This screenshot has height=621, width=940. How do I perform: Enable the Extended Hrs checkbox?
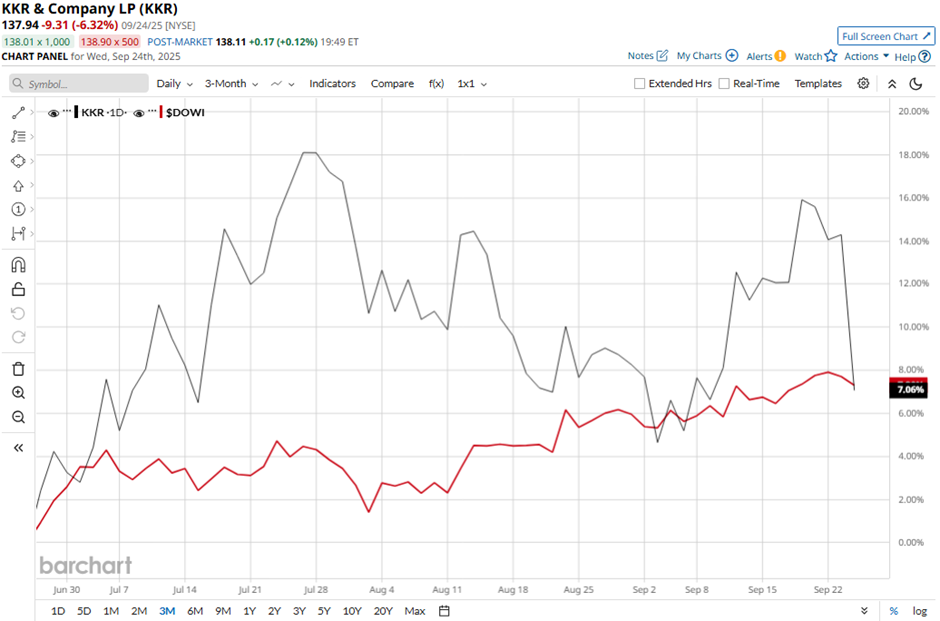[x=640, y=83]
